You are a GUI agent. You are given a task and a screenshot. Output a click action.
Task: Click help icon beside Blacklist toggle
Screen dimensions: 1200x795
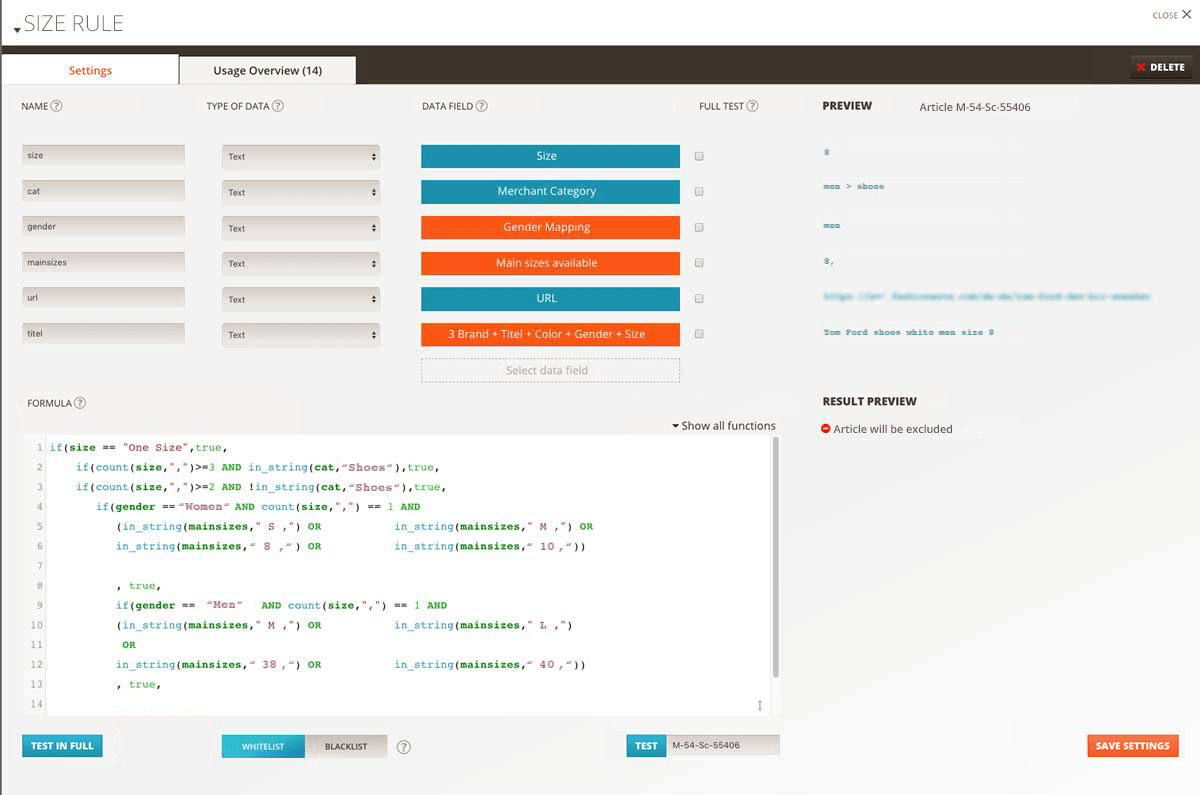pyautogui.click(x=404, y=747)
